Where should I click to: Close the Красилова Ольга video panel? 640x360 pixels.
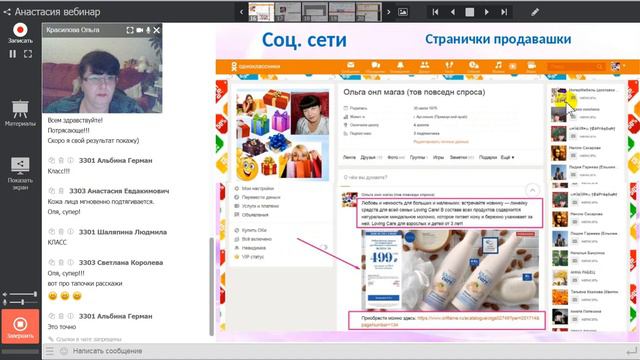point(156,30)
